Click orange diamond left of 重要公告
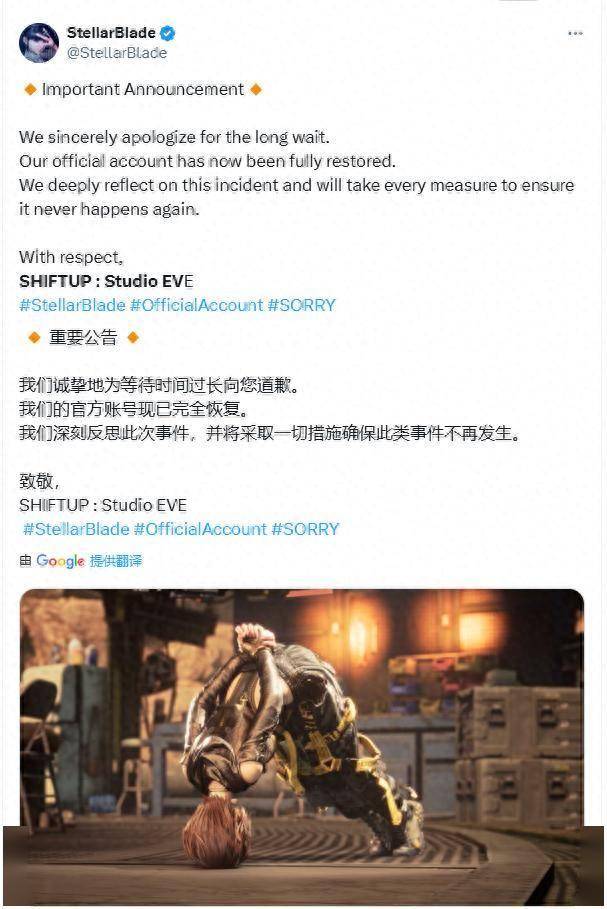 click(34, 337)
